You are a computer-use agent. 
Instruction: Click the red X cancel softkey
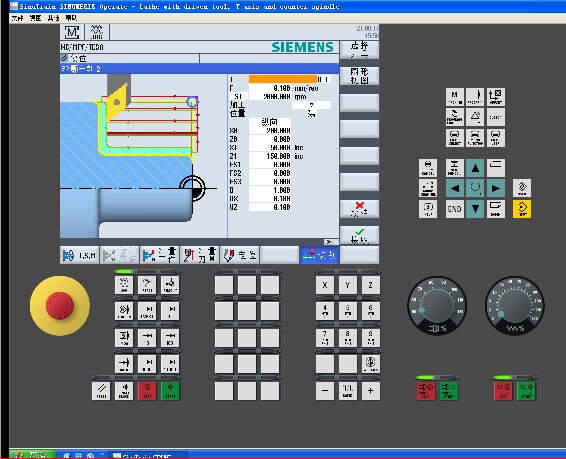point(359,209)
